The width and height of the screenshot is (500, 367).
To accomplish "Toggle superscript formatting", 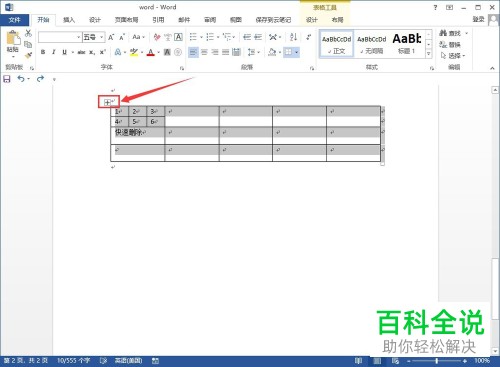I will (x=103, y=52).
